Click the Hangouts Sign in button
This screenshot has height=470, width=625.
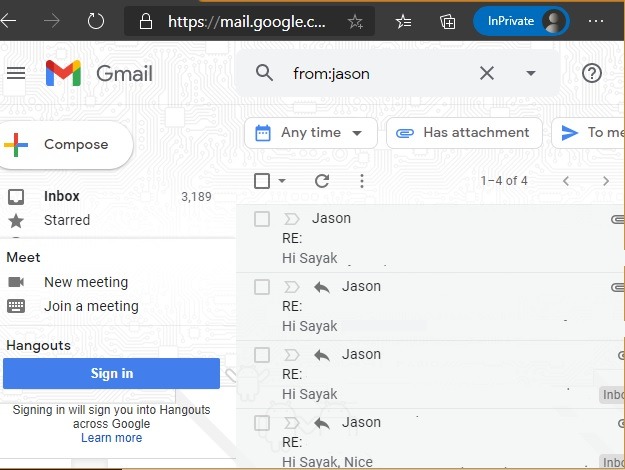[111, 374]
